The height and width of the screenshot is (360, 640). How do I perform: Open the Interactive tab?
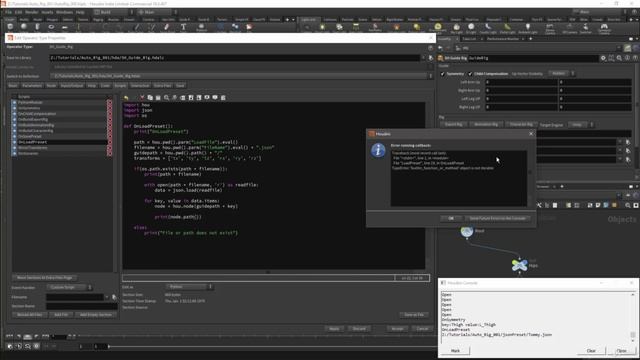(140, 86)
